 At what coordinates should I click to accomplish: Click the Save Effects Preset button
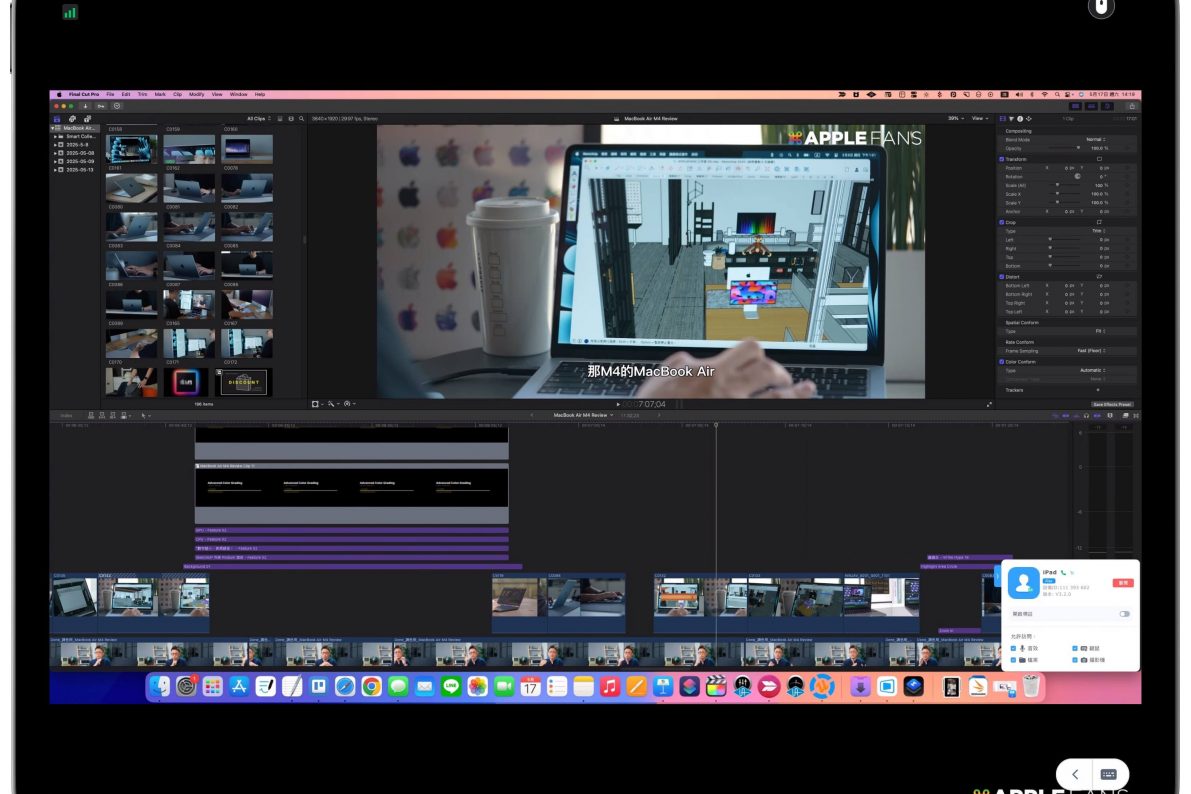tap(1111, 404)
